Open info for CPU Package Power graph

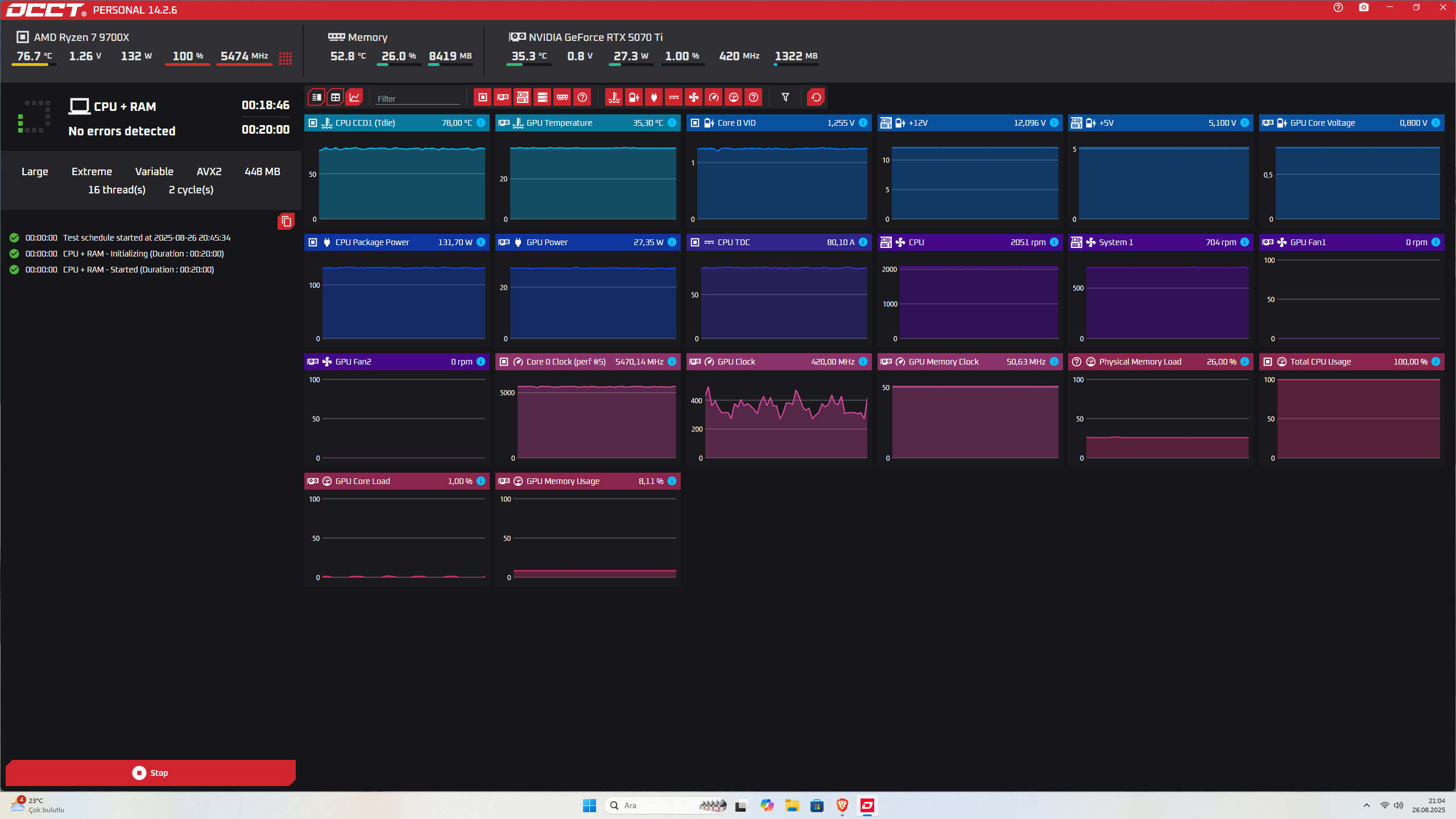tap(481, 242)
